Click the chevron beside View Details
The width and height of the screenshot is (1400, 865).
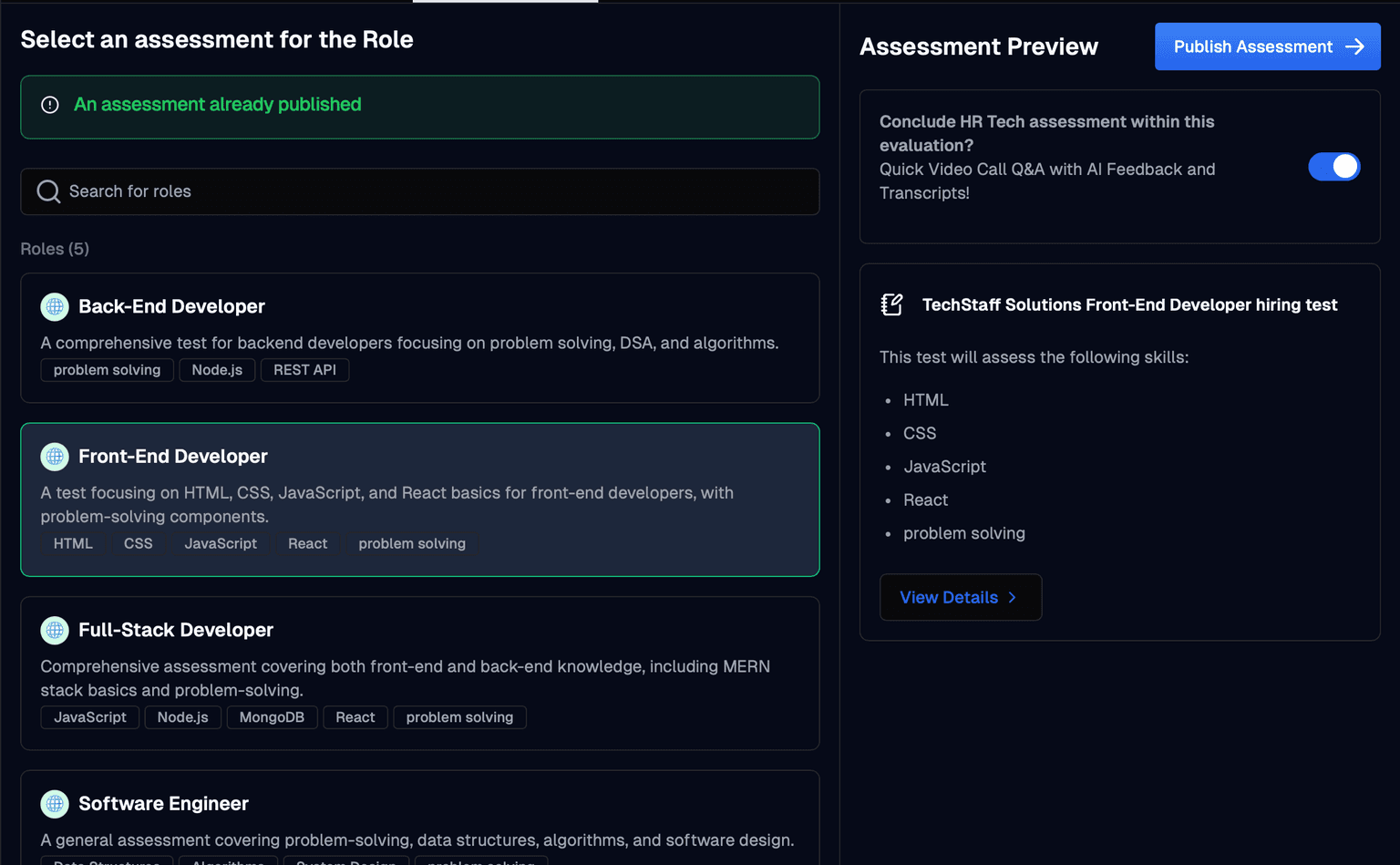click(1012, 597)
